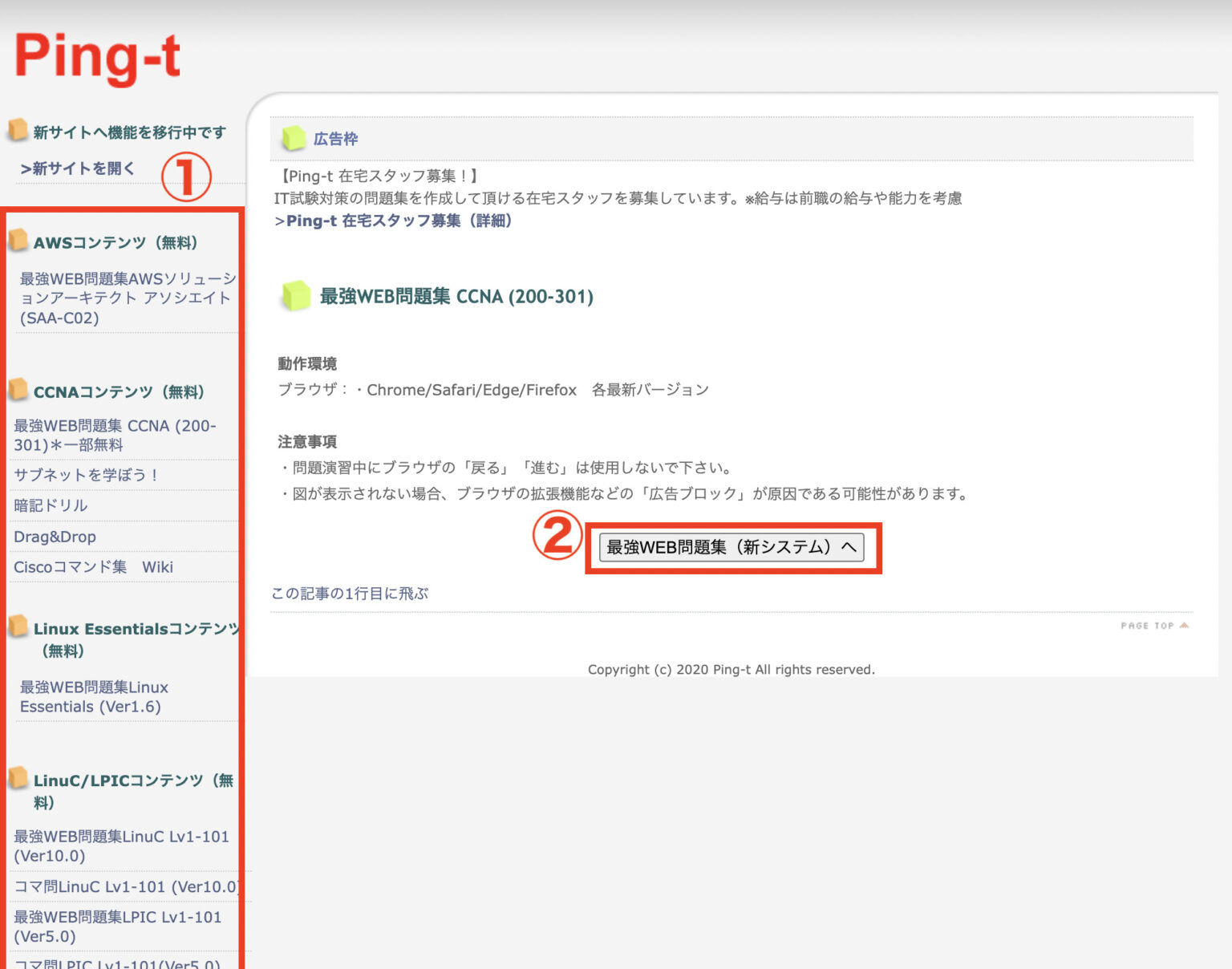Click the box icon next to CCNAコンテンツ section
This screenshot has height=969, width=1232.
pos(18,391)
